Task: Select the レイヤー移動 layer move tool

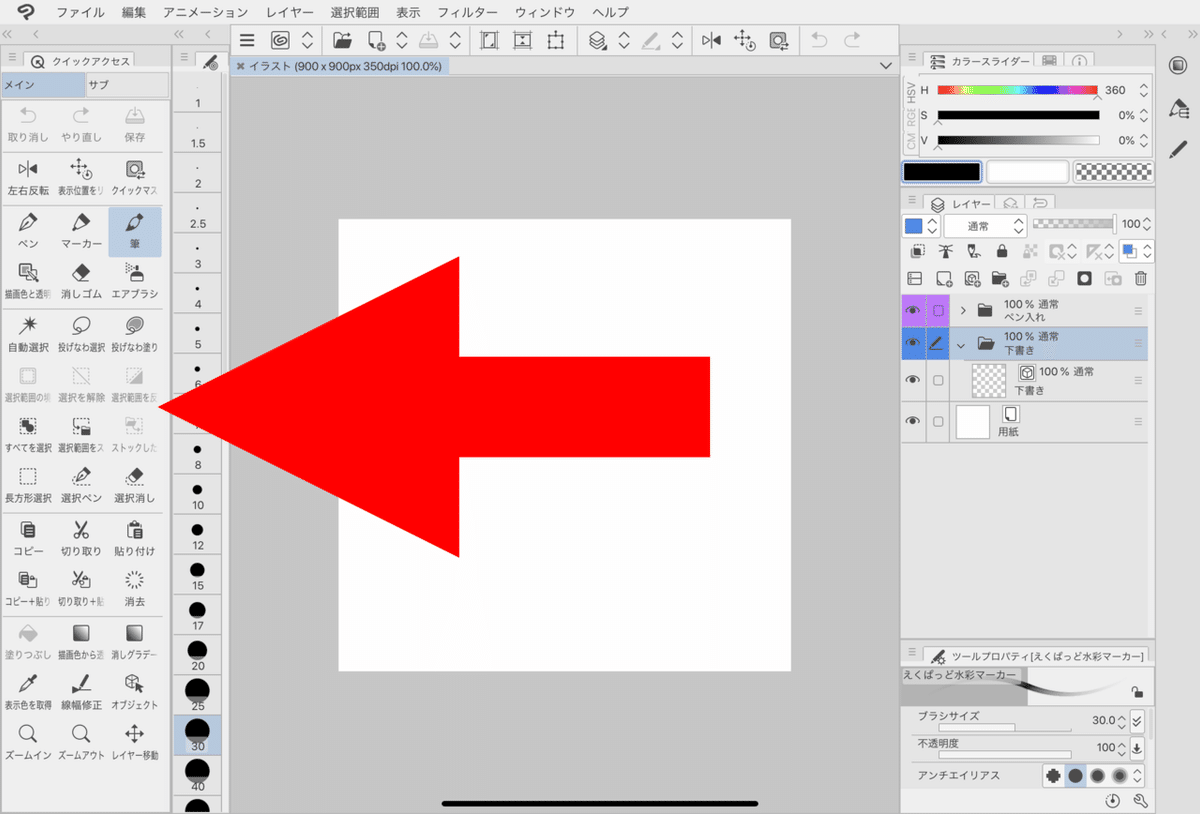Action: click(x=135, y=742)
